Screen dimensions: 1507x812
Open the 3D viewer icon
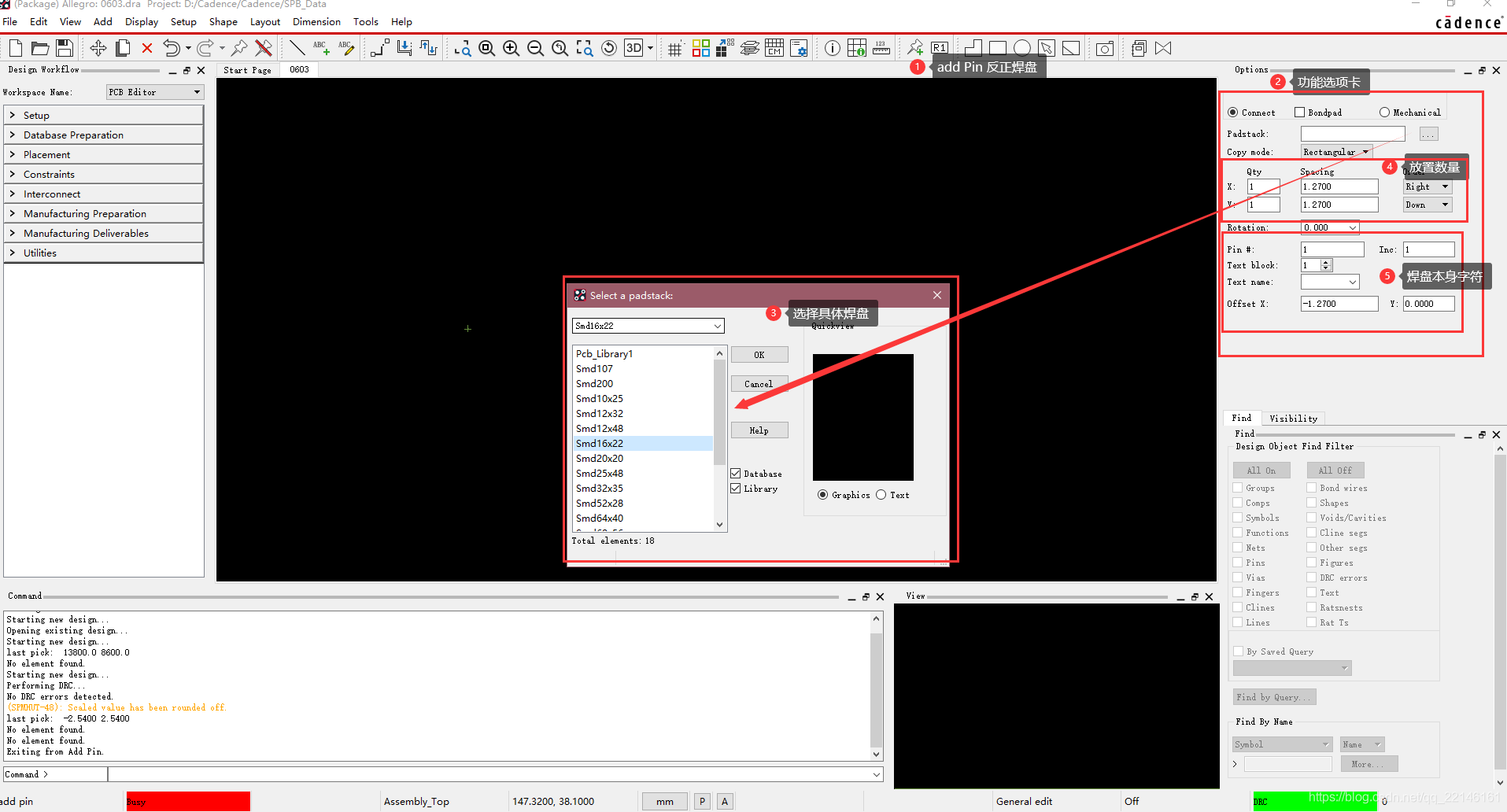click(x=633, y=49)
